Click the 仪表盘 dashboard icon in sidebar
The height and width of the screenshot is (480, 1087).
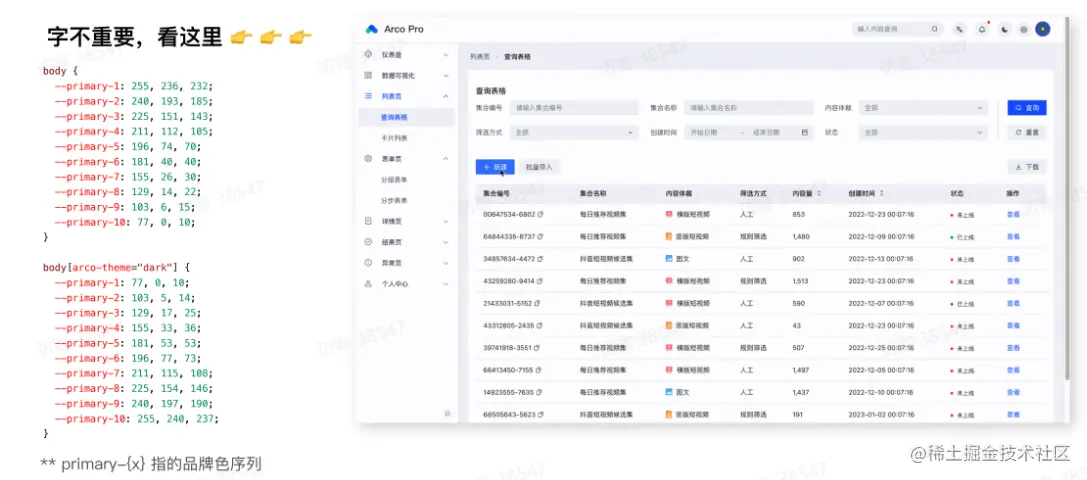point(368,54)
